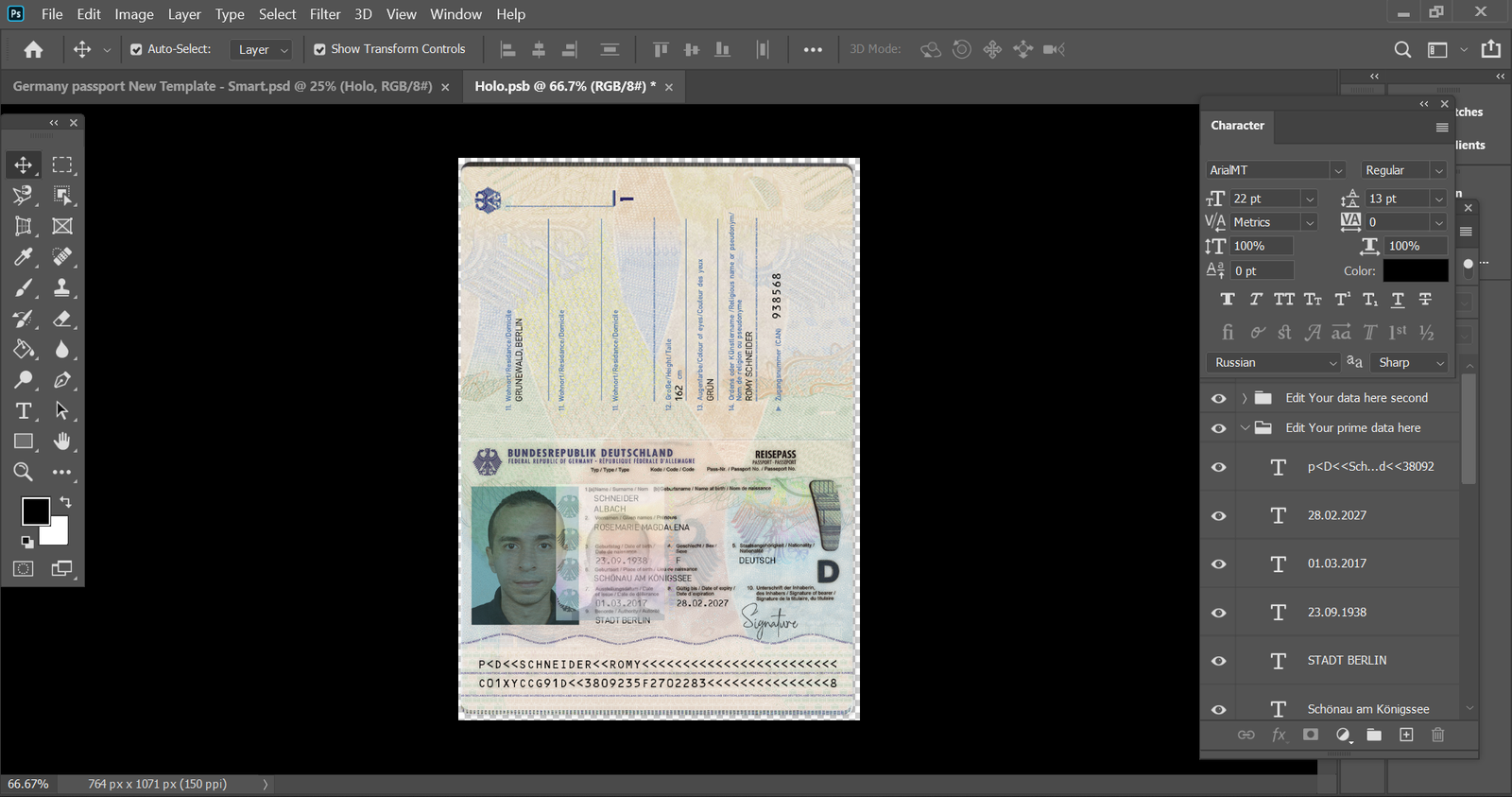
Task: Select the Brush tool
Action: point(24,288)
